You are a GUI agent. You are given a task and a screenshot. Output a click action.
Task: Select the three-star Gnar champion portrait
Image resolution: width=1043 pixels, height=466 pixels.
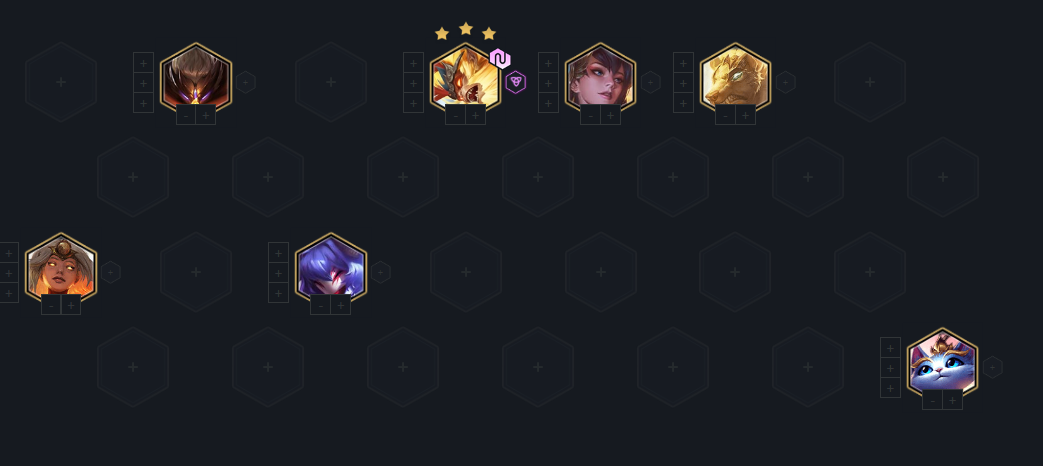tap(466, 78)
